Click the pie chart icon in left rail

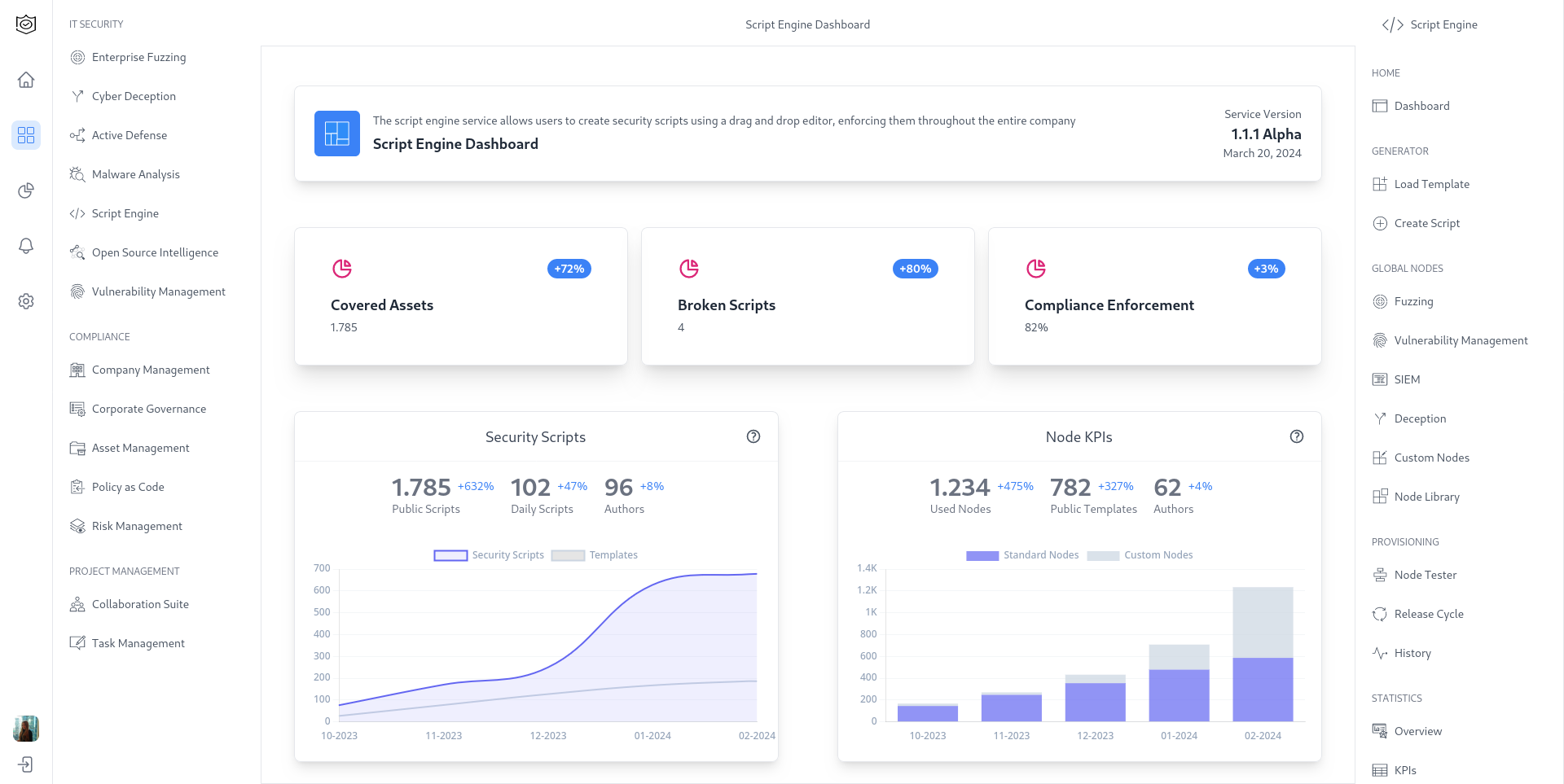coord(26,191)
